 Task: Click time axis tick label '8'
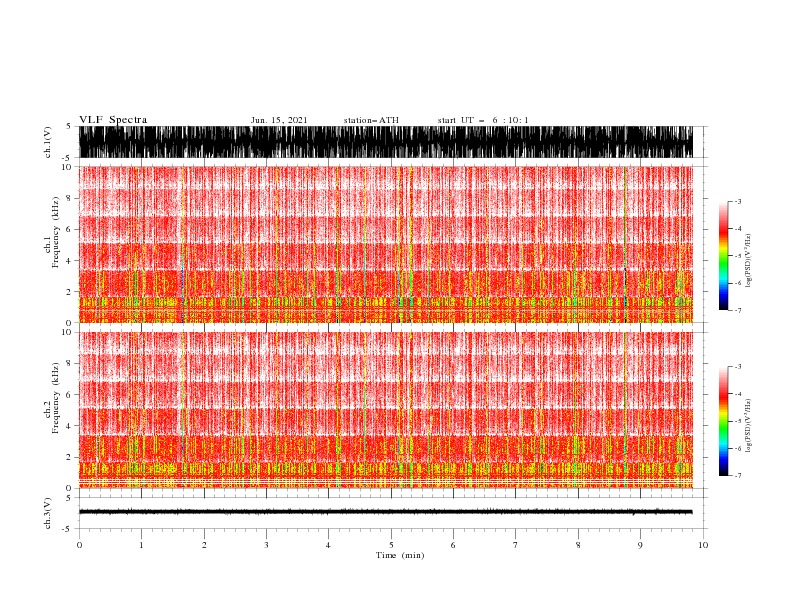click(x=578, y=545)
